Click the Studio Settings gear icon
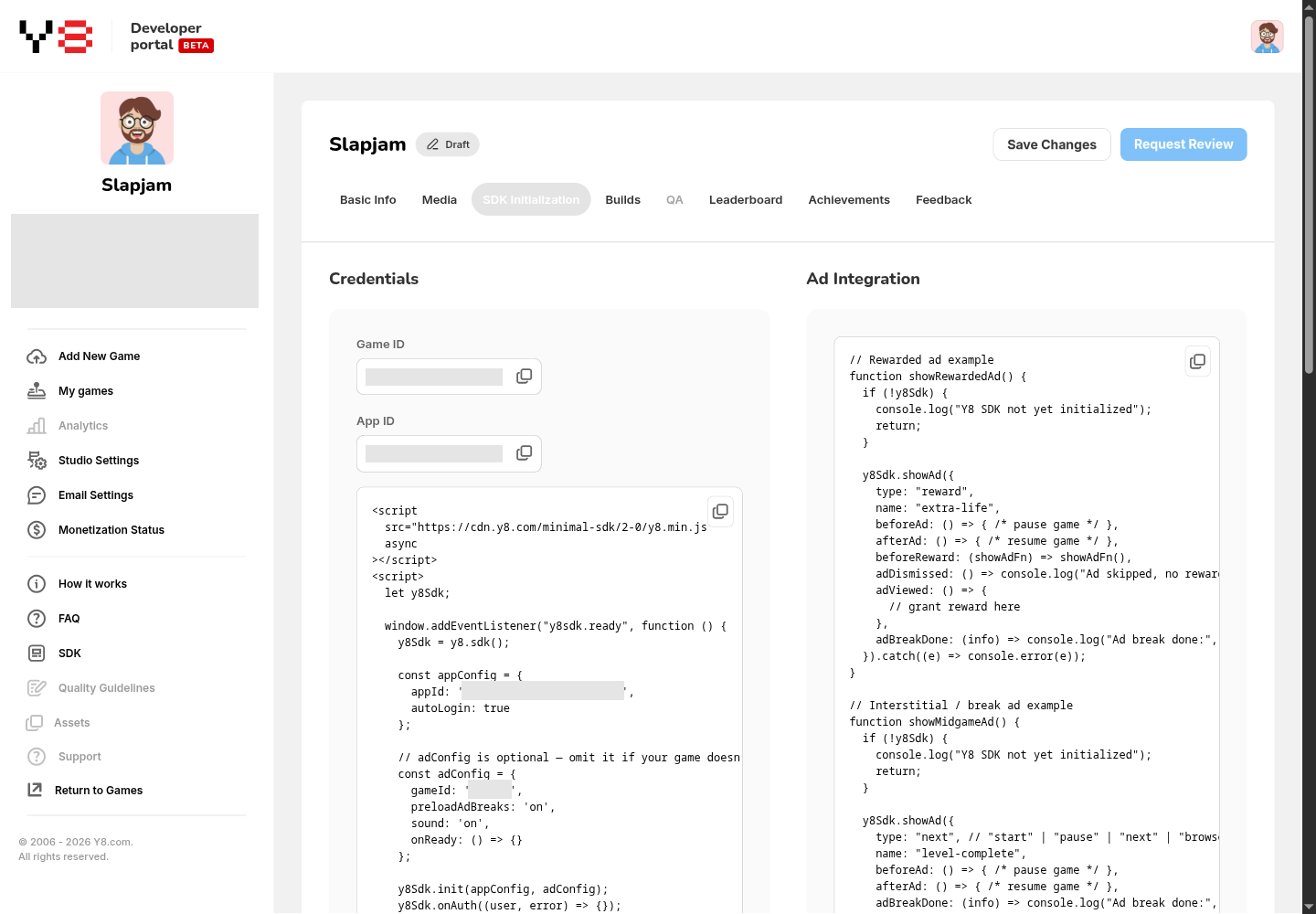 (x=37, y=461)
